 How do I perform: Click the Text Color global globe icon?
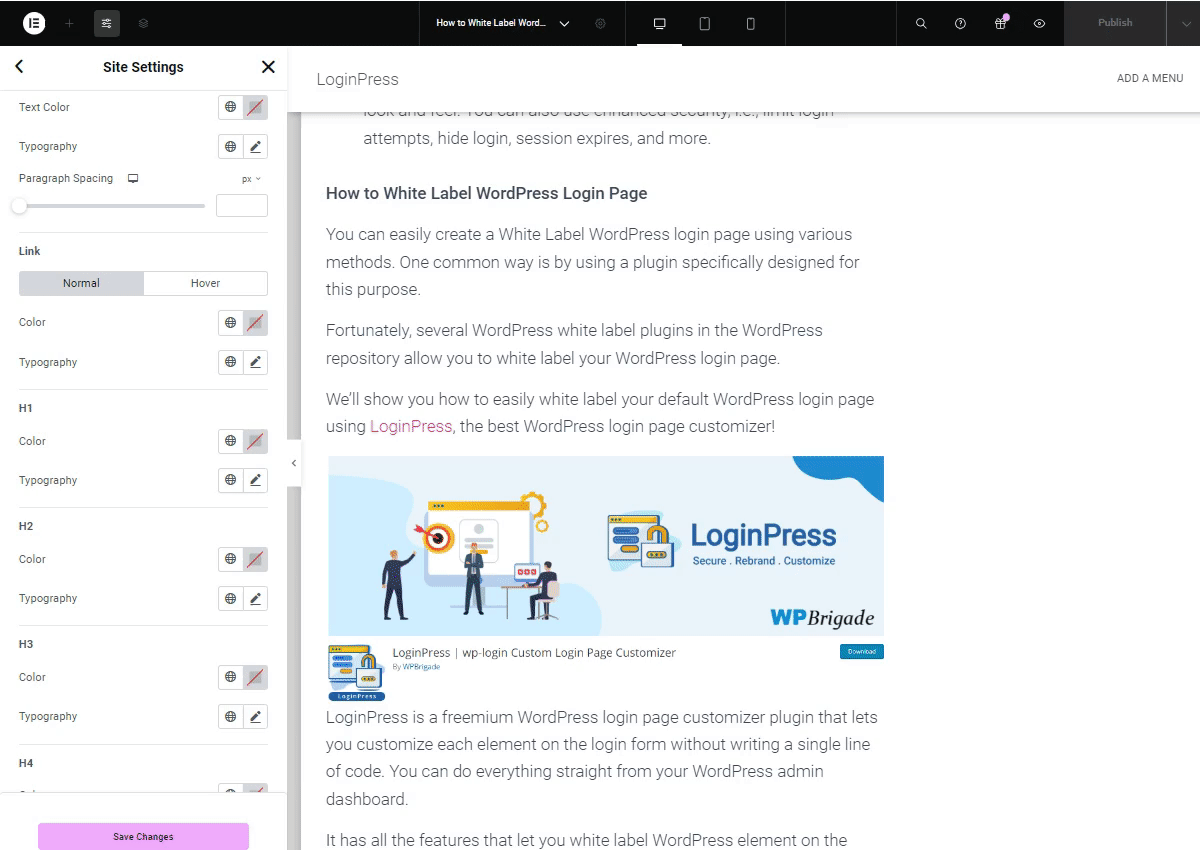[231, 107]
